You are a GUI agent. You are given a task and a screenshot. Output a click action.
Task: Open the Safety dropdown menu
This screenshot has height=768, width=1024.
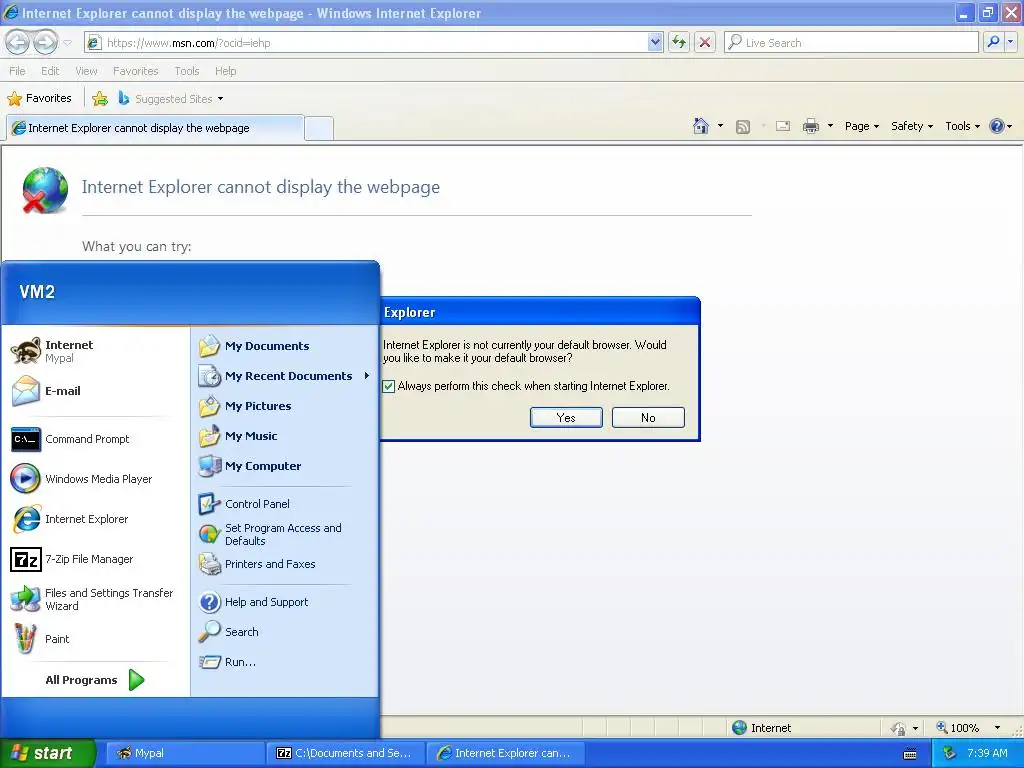[912, 126]
